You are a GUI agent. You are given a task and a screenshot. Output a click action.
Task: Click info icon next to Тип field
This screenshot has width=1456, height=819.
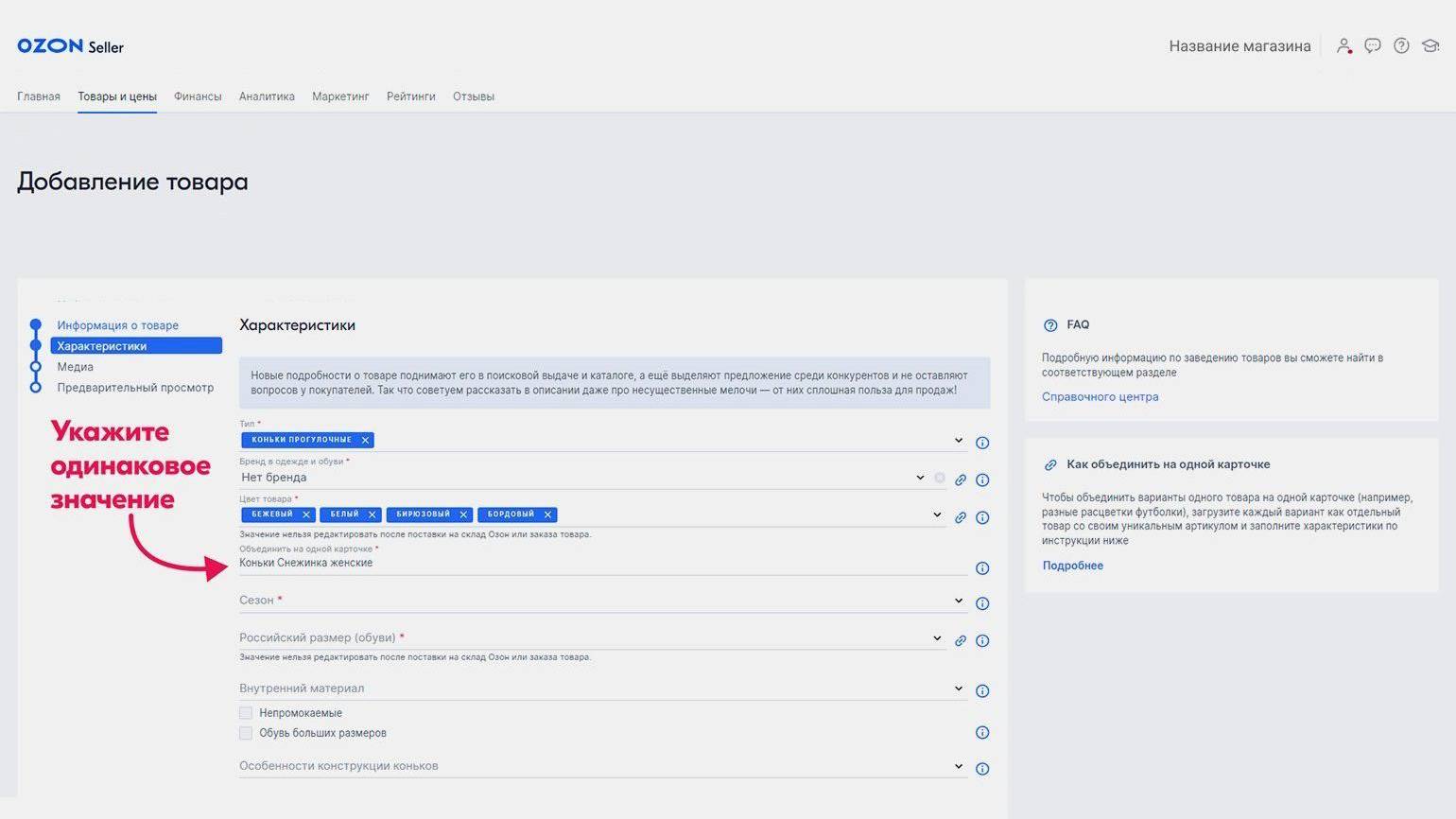(x=982, y=443)
